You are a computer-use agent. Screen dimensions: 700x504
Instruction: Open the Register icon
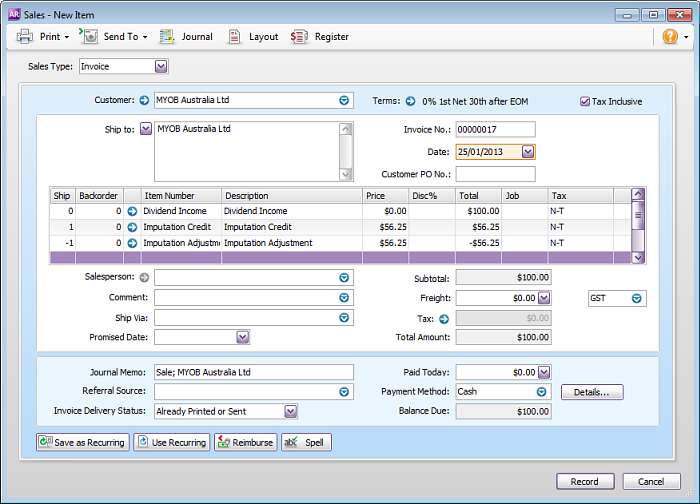coord(299,37)
